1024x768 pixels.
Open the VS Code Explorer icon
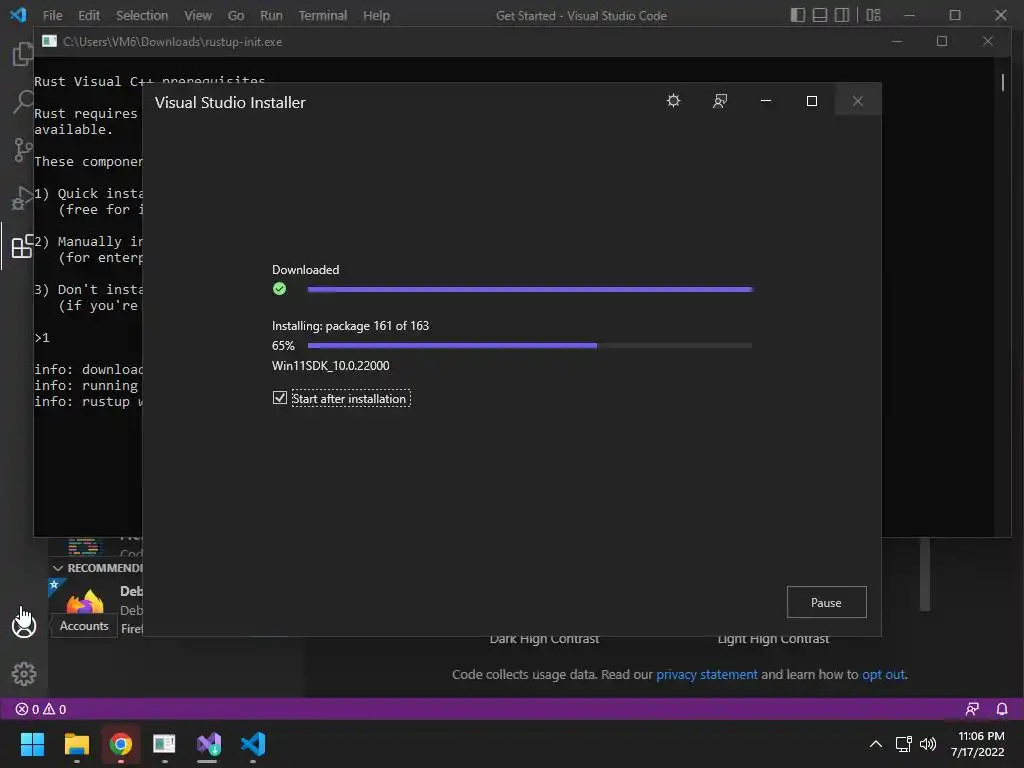23,54
